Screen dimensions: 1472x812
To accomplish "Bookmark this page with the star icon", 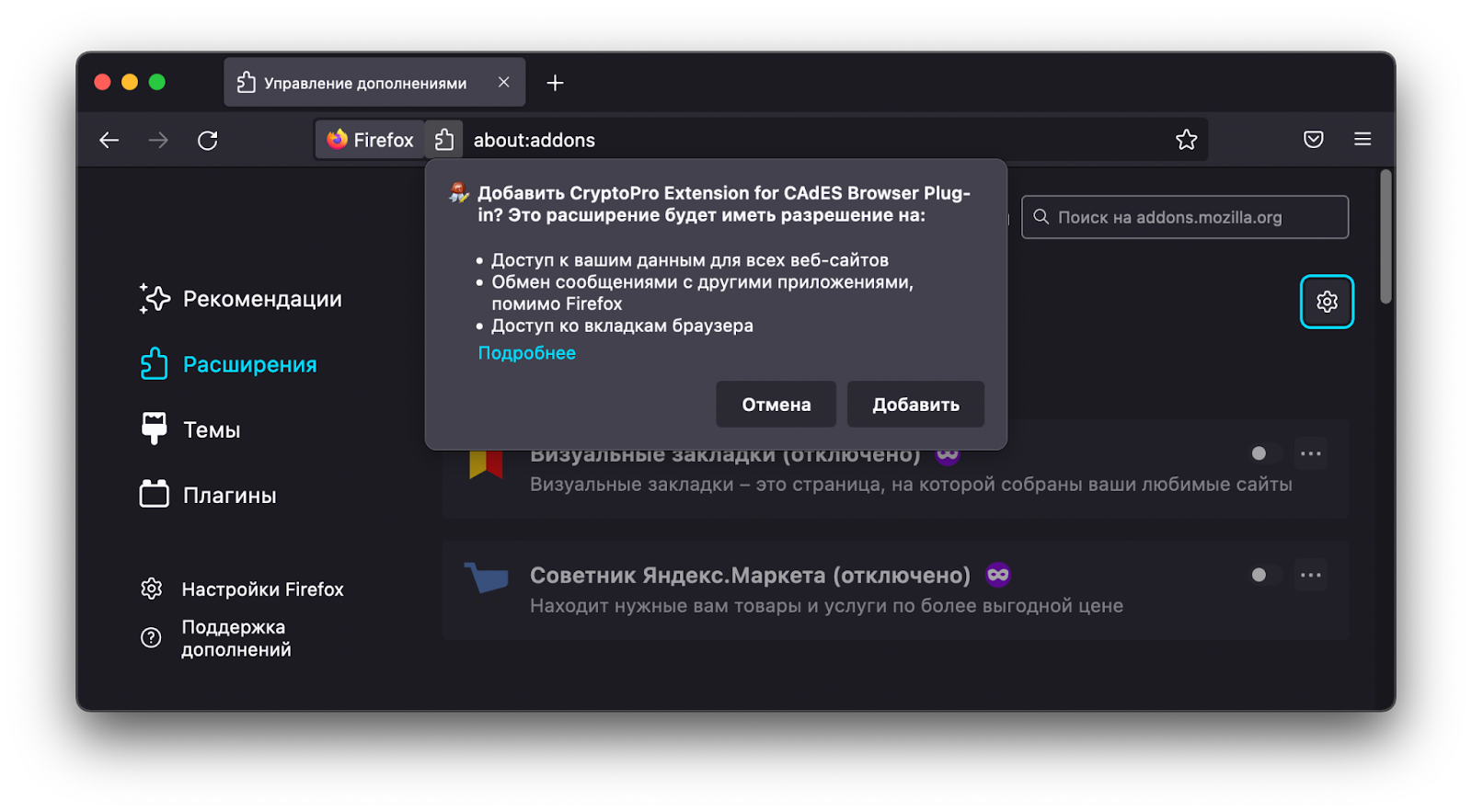I will [1186, 140].
